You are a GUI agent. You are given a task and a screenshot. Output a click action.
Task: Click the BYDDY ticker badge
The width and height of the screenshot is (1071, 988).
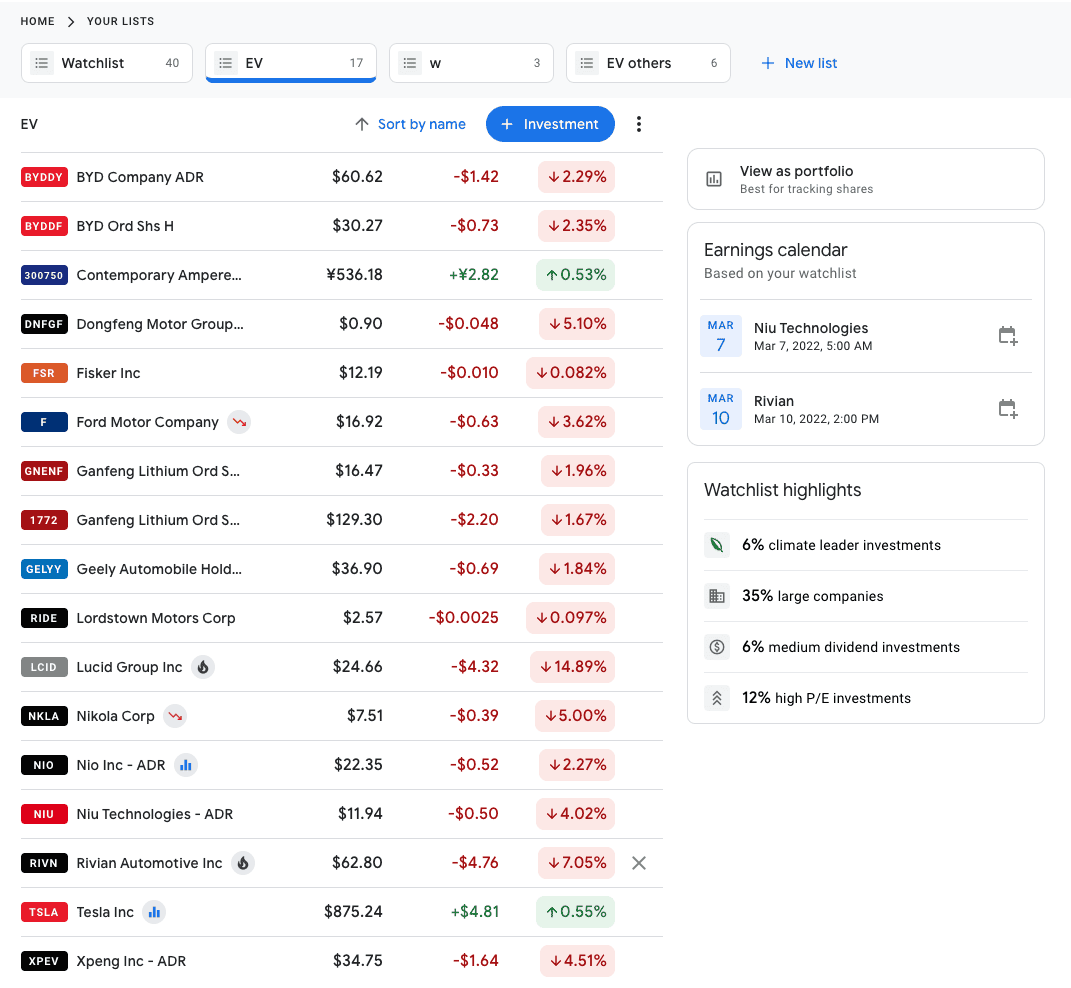(44, 177)
